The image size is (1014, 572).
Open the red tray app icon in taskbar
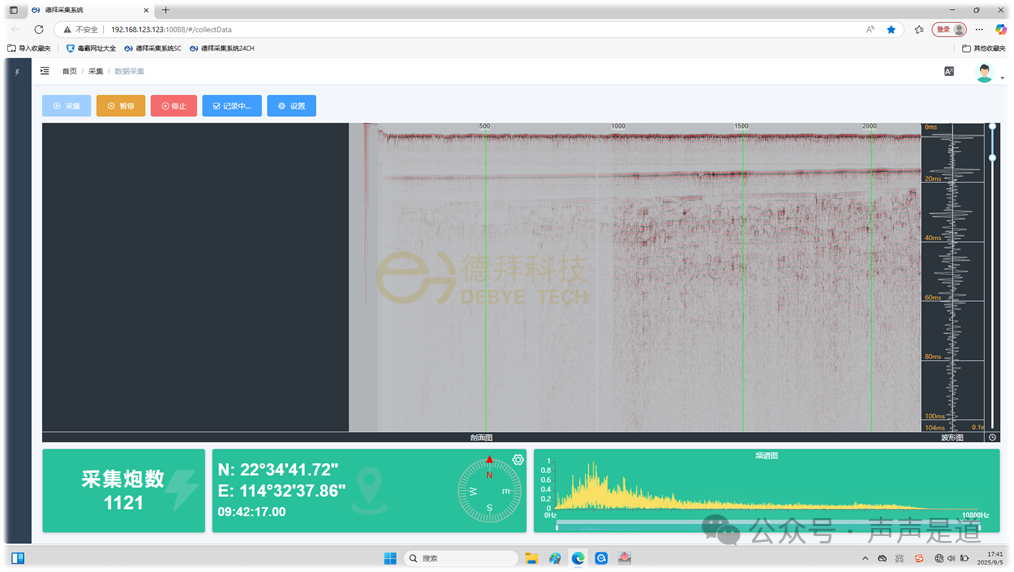click(624, 558)
